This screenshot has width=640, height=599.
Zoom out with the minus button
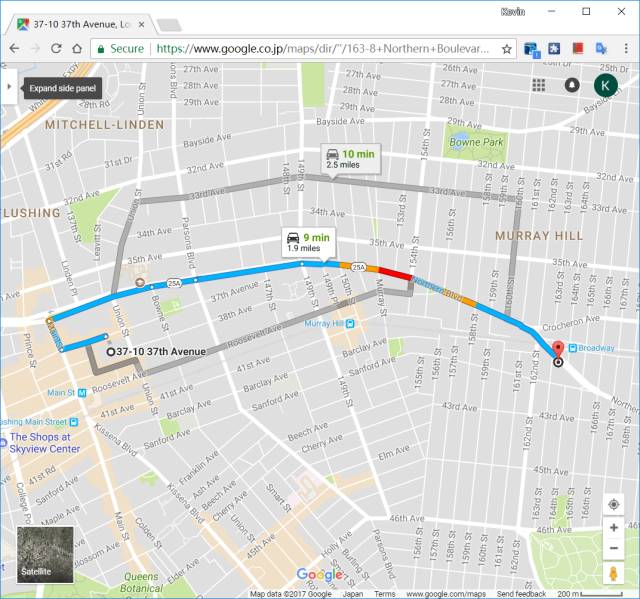tap(613, 548)
